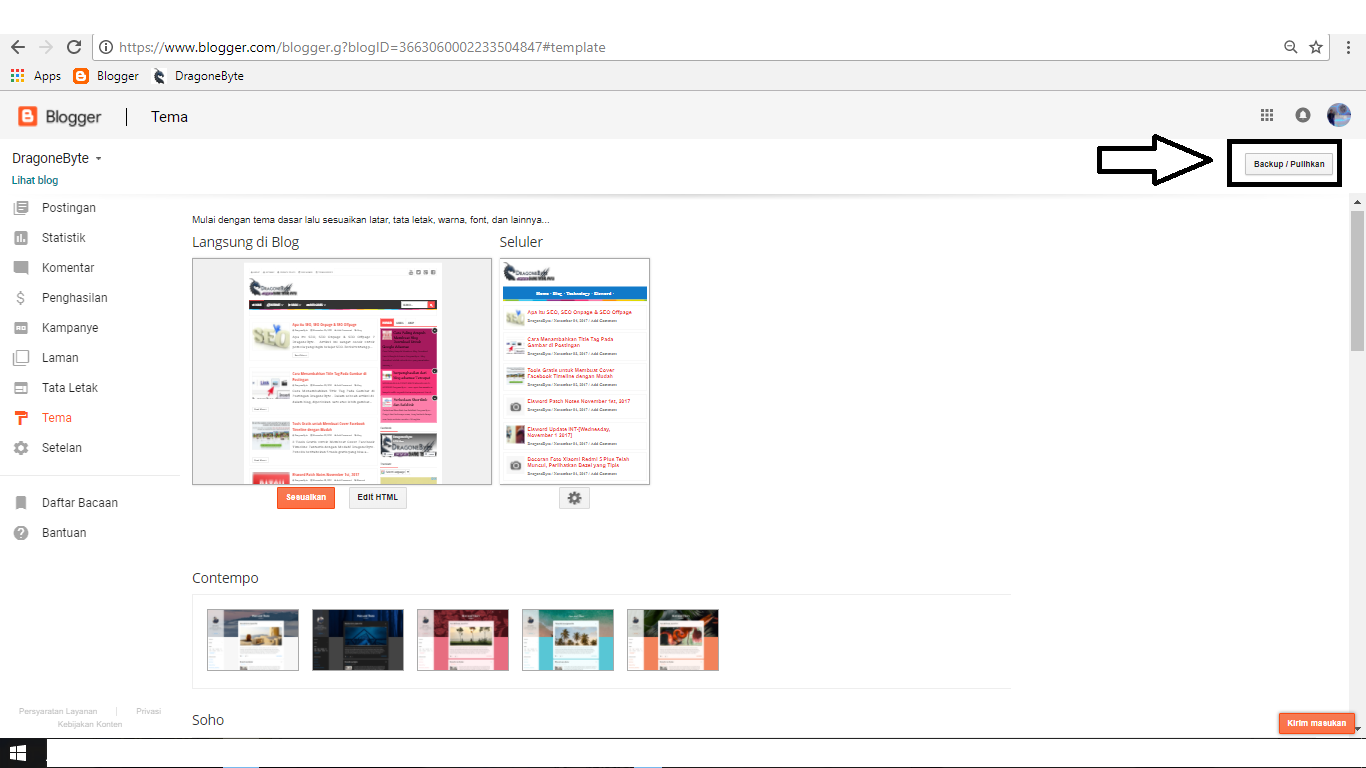The width and height of the screenshot is (1366, 768).
Task: Click the browser address bar URL
Action: click(x=362, y=47)
